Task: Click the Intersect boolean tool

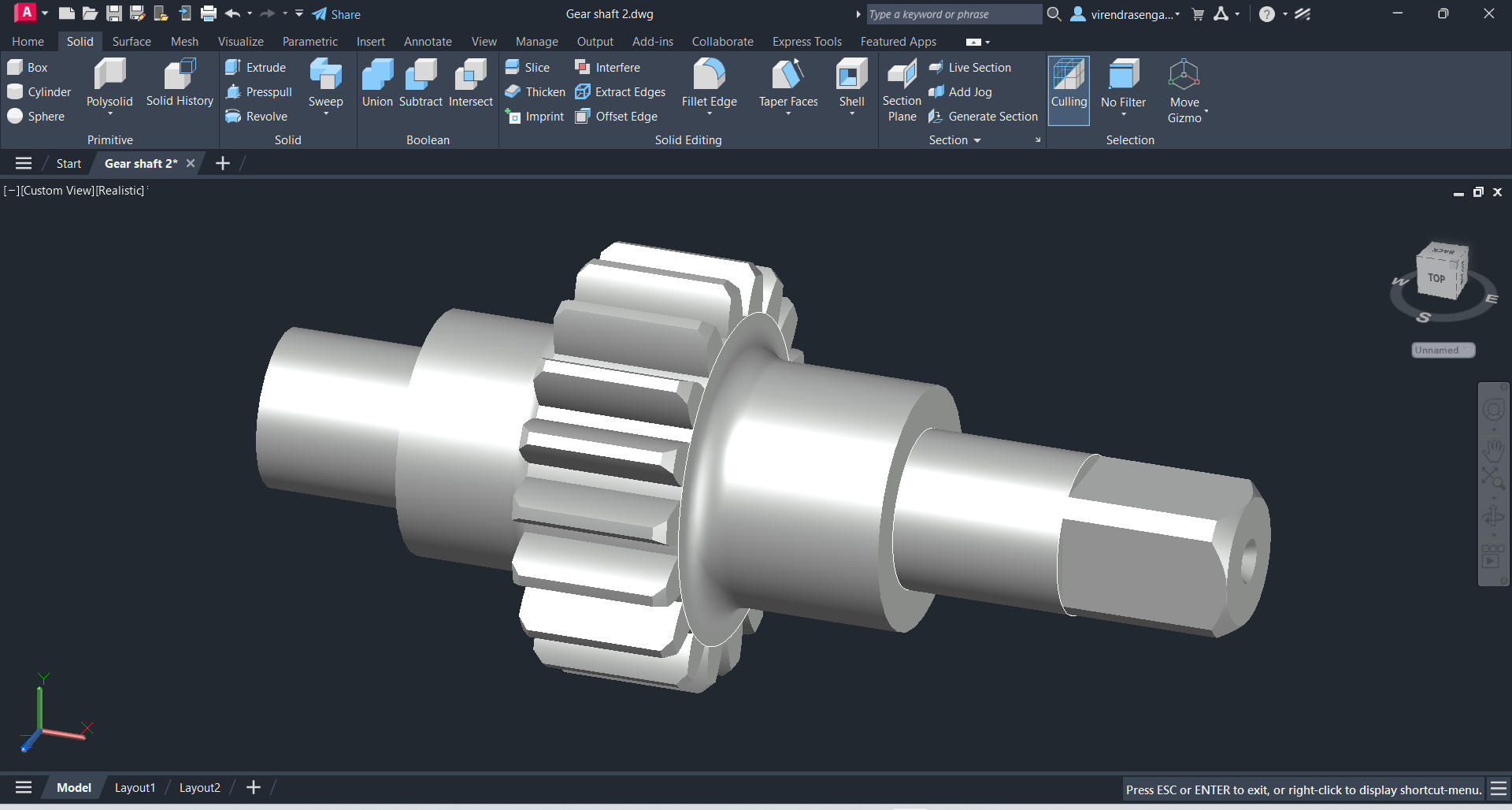Action: 471,84
